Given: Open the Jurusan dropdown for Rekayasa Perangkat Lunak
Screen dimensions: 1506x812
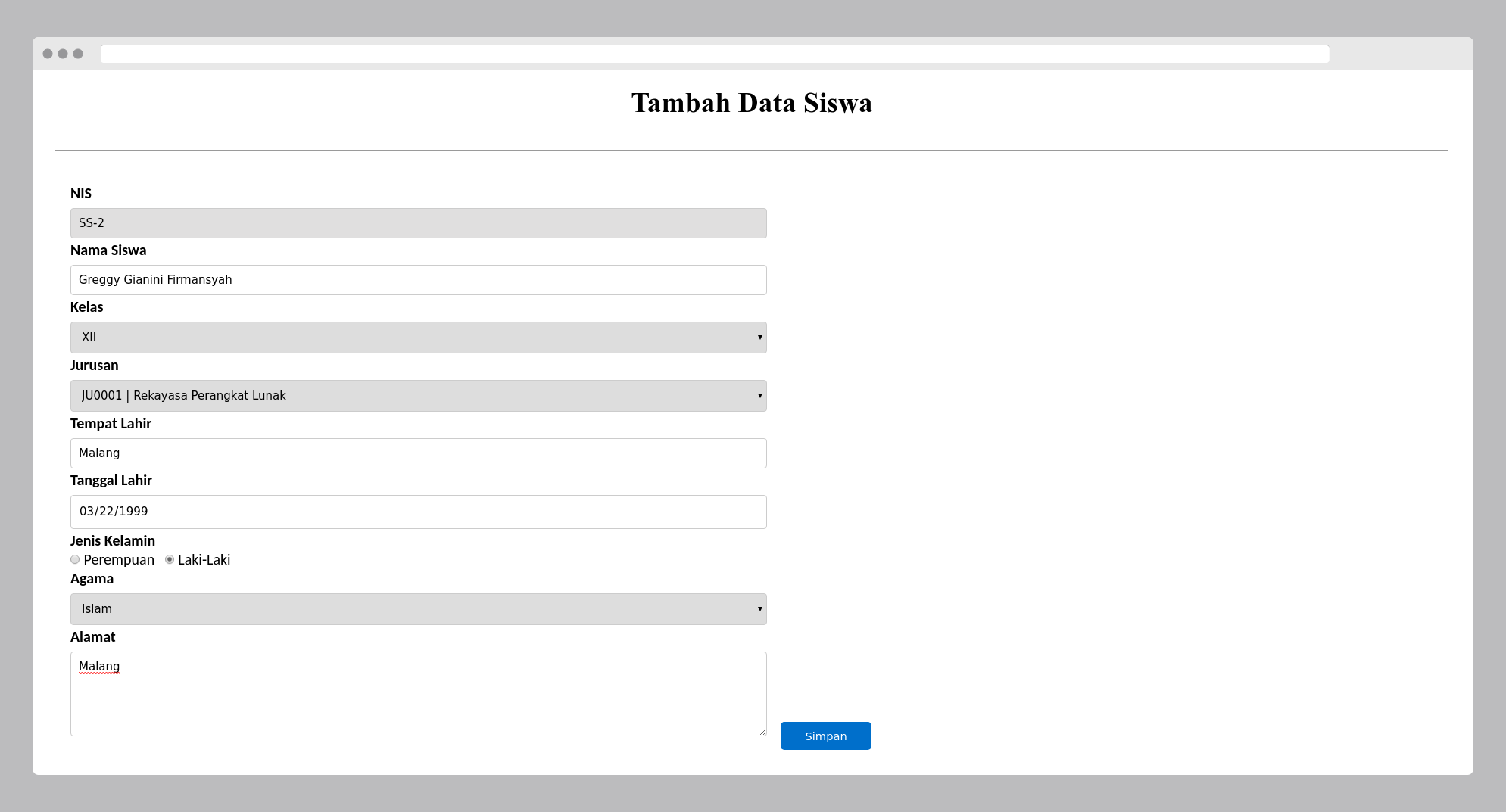Looking at the screenshot, I should tap(419, 395).
